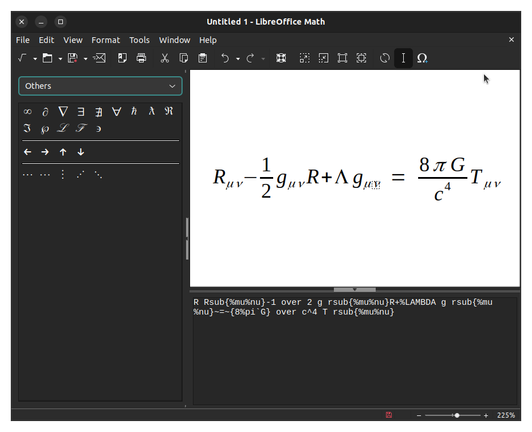Expand the Others category dropdown
532x432 pixels.
click(100, 86)
